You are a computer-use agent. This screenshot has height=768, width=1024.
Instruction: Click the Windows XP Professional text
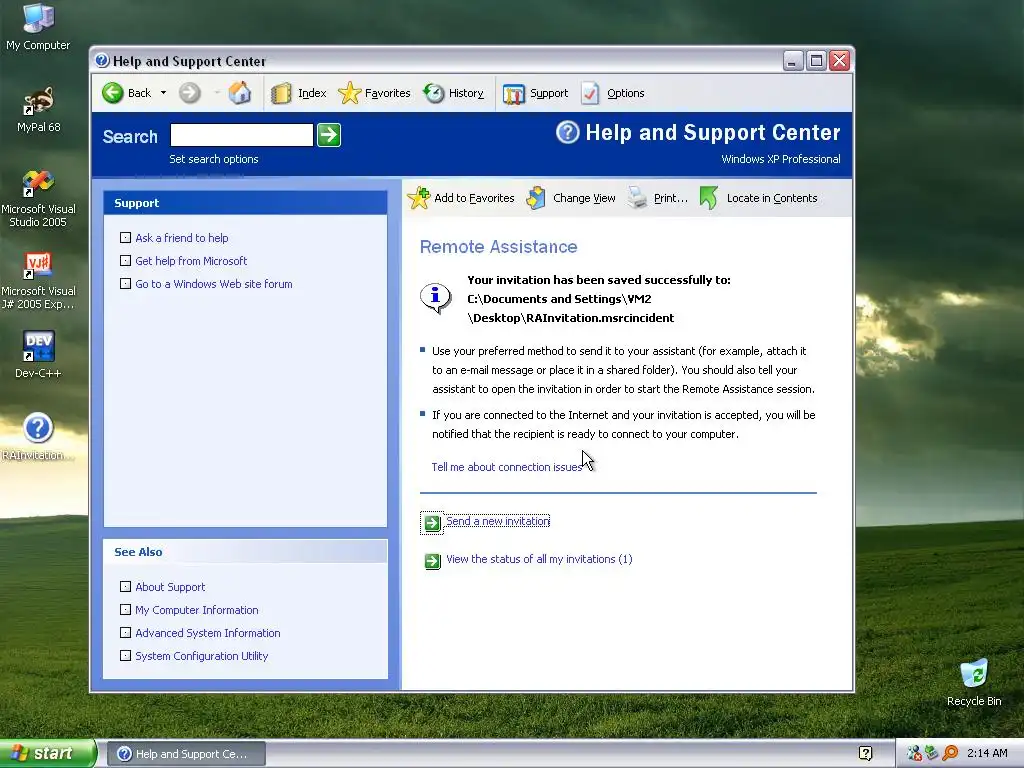pos(780,159)
